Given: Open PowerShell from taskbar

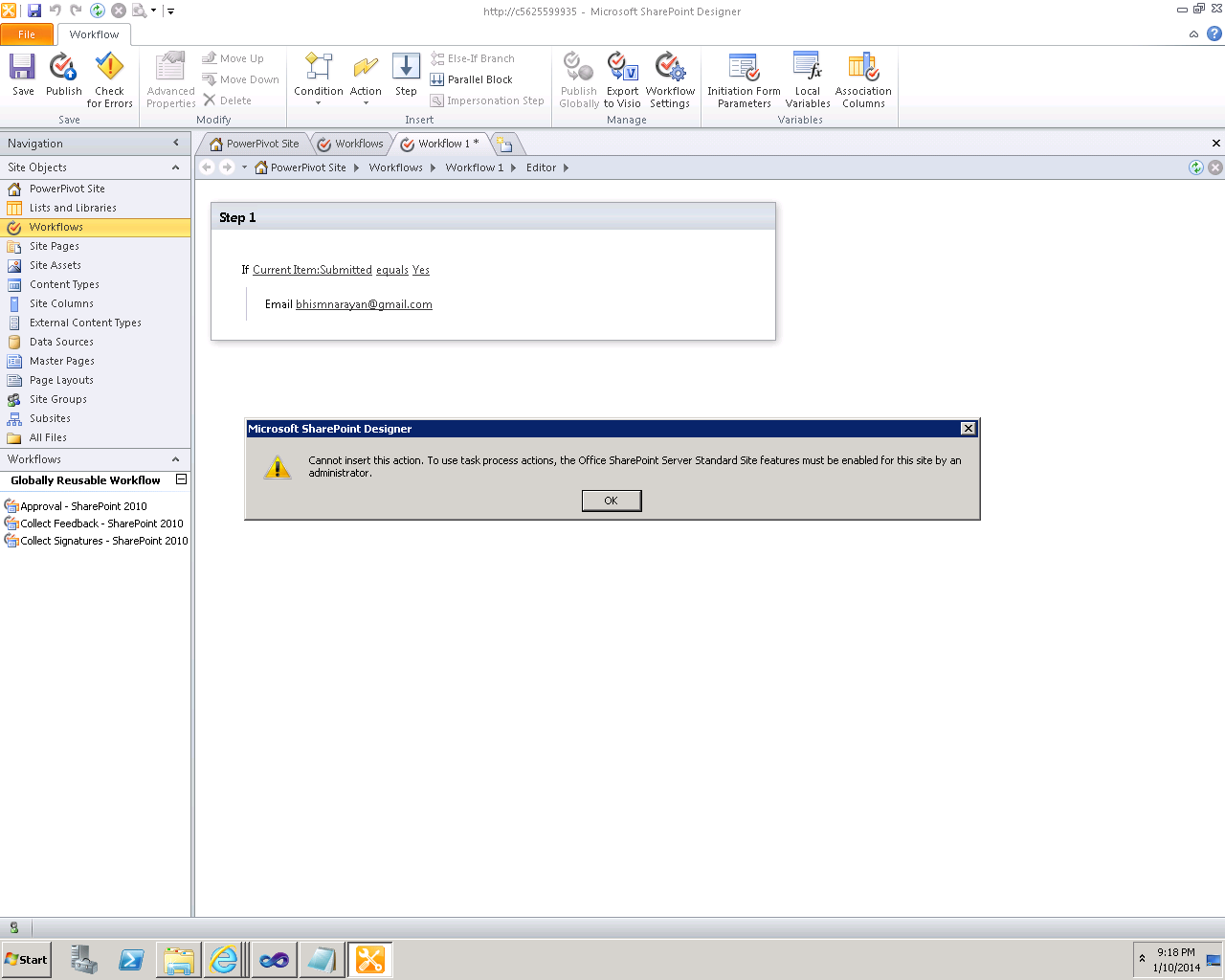Looking at the screenshot, I should [x=131, y=960].
